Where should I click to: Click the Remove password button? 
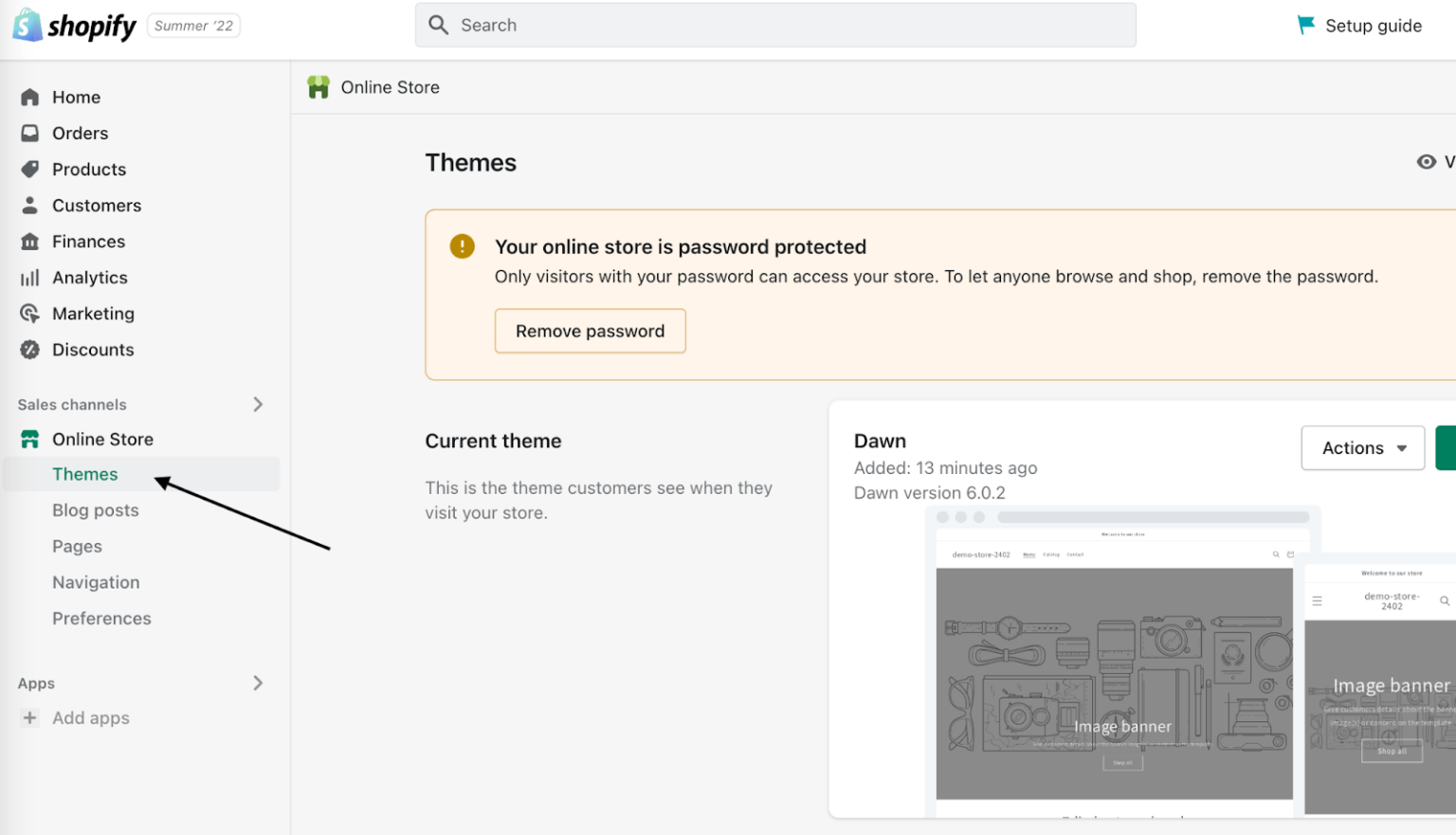(590, 331)
